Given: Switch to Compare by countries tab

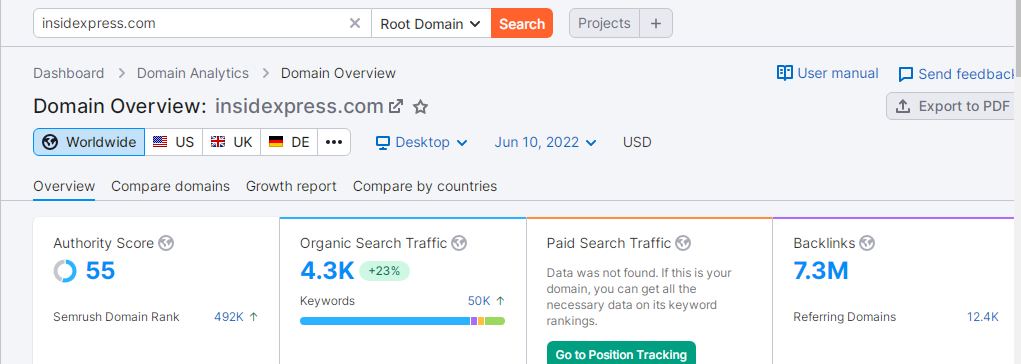Looking at the screenshot, I should 425,186.
